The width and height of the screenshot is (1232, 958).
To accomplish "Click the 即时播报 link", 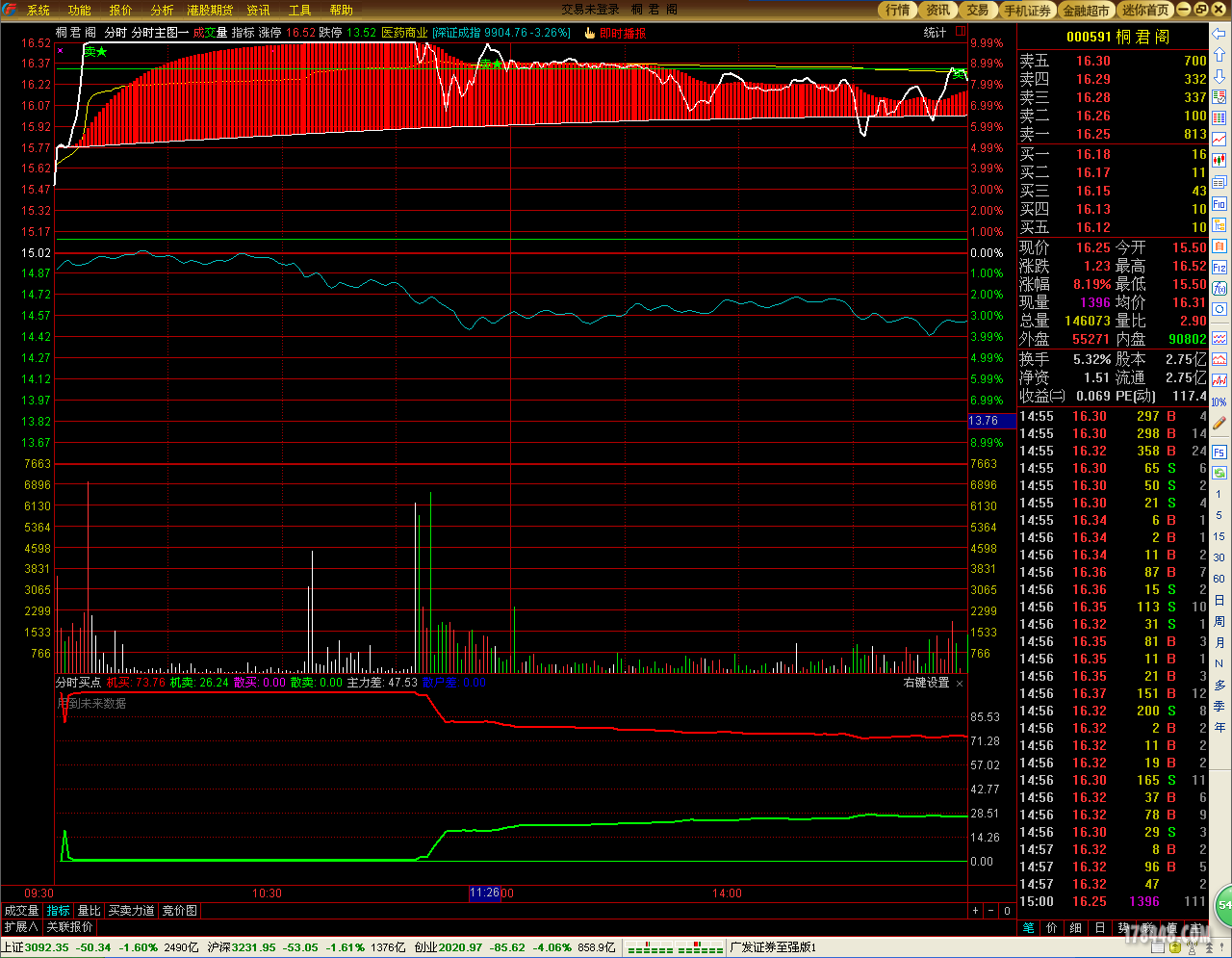I will (x=623, y=33).
